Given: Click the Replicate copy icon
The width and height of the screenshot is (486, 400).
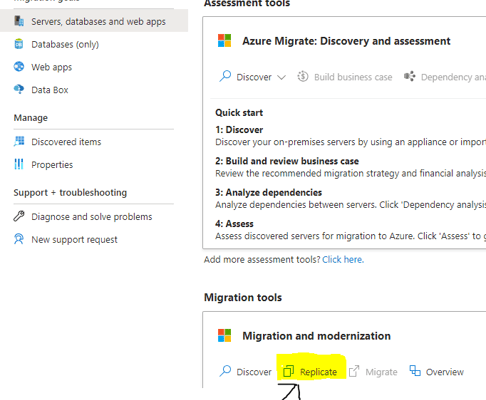Looking at the screenshot, I should pos(288,371).
